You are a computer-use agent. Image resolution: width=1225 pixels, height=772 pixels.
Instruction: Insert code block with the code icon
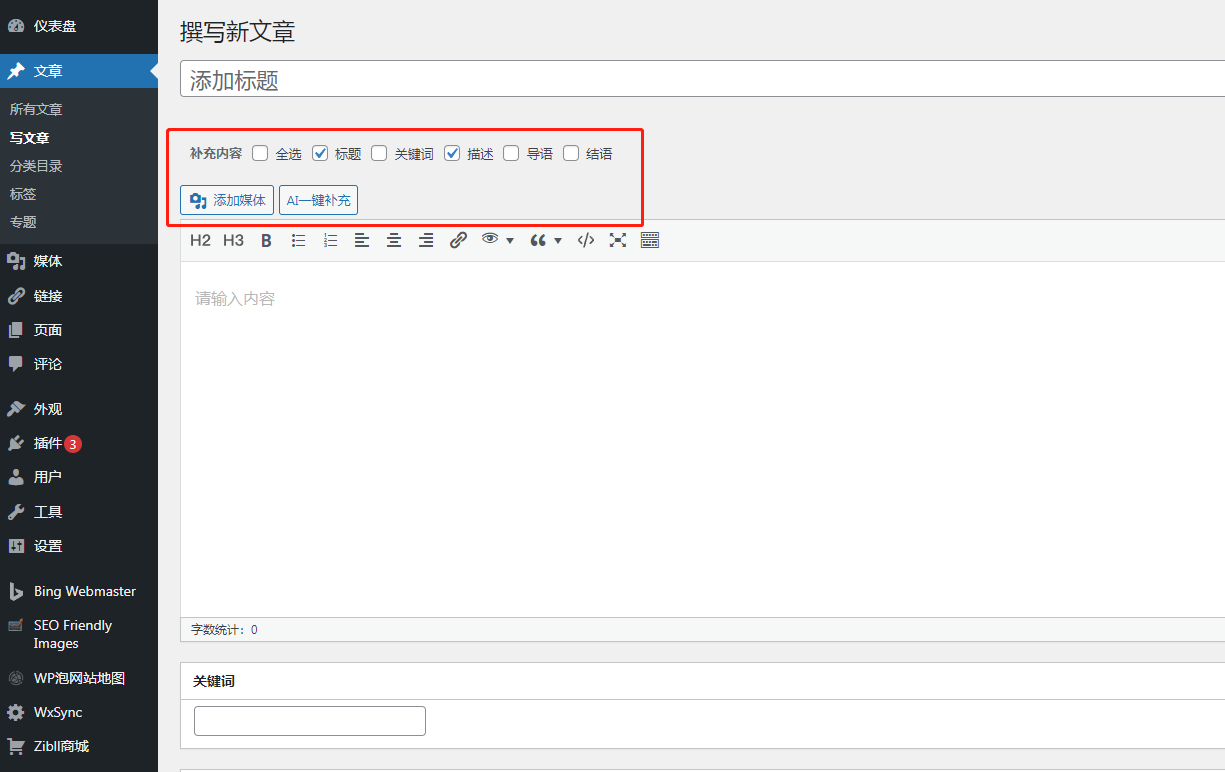point(586,240)
